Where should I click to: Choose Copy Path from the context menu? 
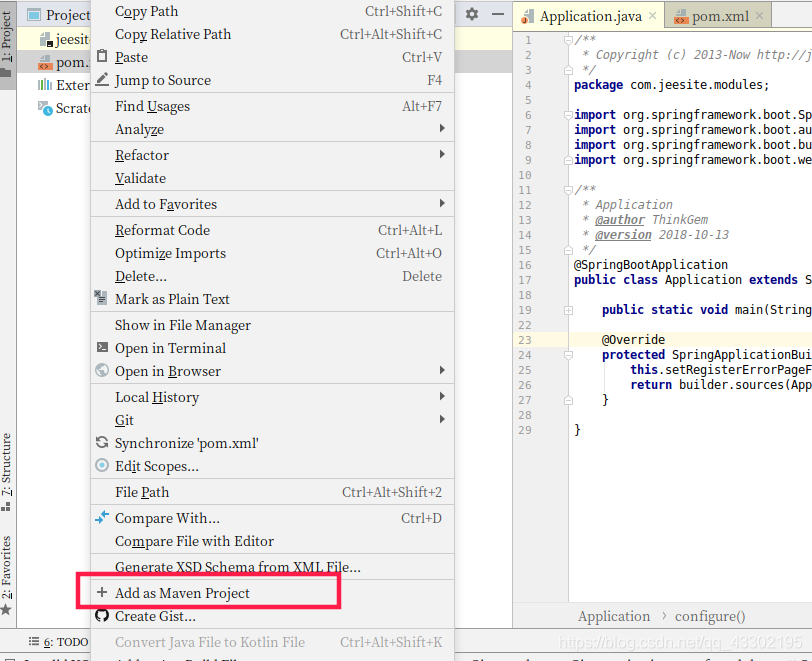click(146, 11)
